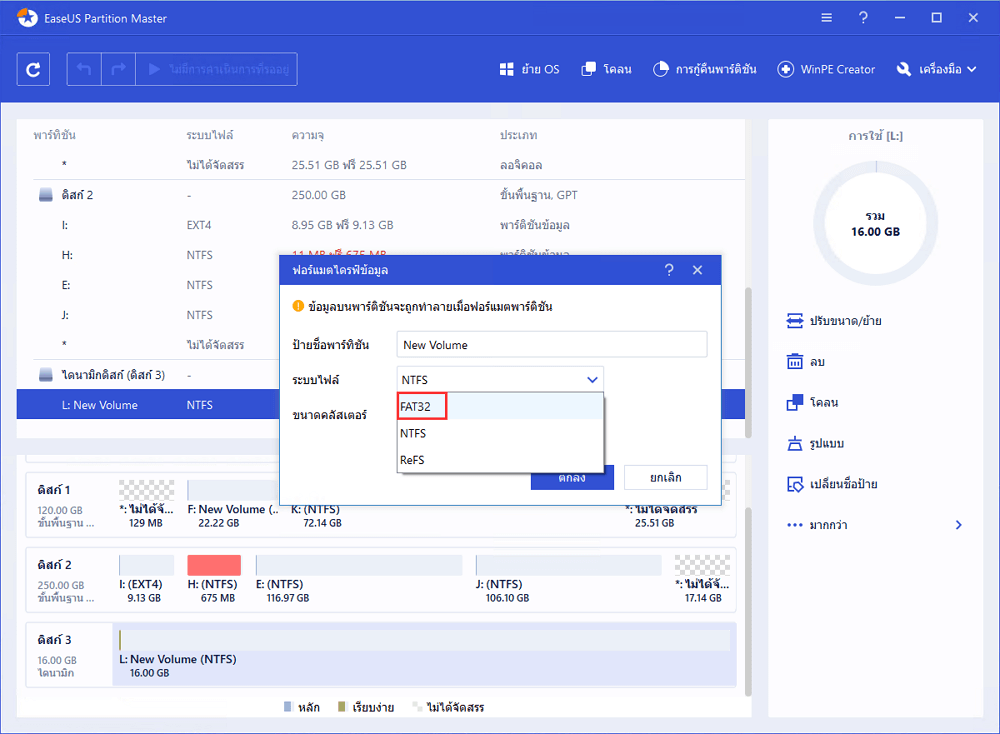Open partition recovery การกู้คืนพาร์ติชัน

pos(705,70)
